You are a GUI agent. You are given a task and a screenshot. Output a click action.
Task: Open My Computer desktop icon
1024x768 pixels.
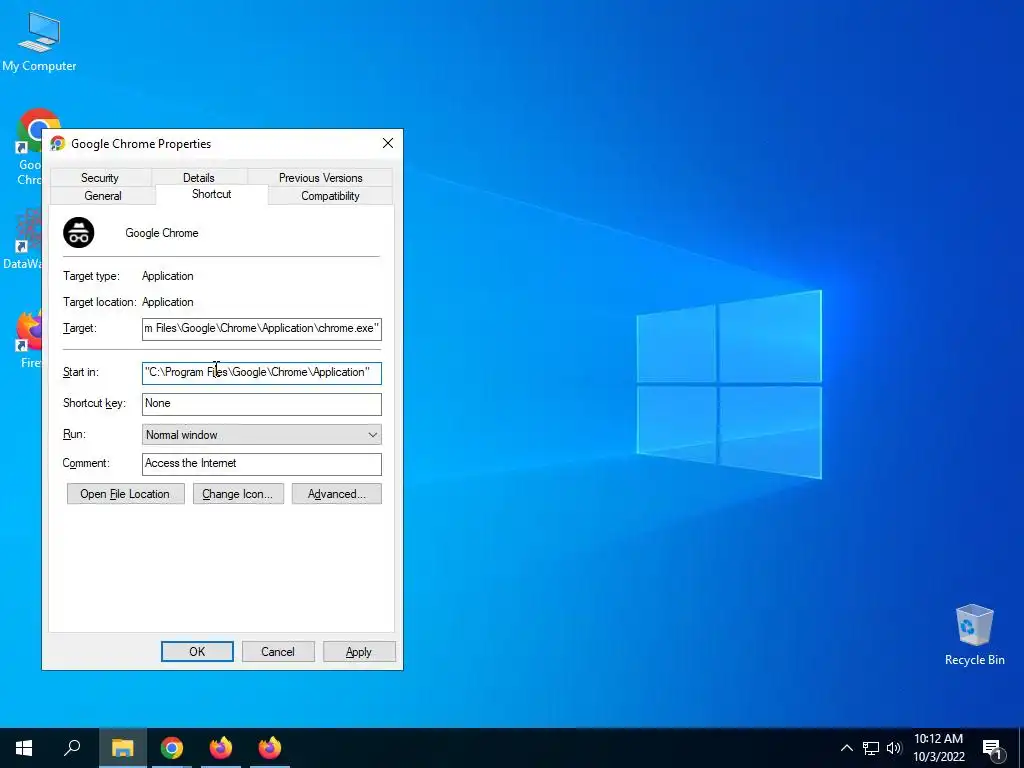click(39, 40)
